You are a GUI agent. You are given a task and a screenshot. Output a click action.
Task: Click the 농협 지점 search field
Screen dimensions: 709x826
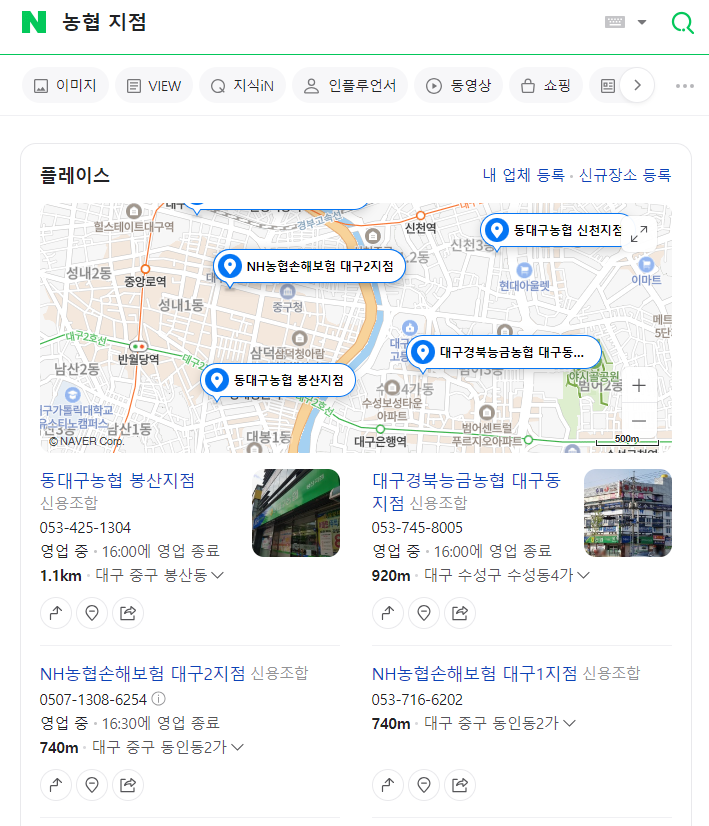pos(327,22)
